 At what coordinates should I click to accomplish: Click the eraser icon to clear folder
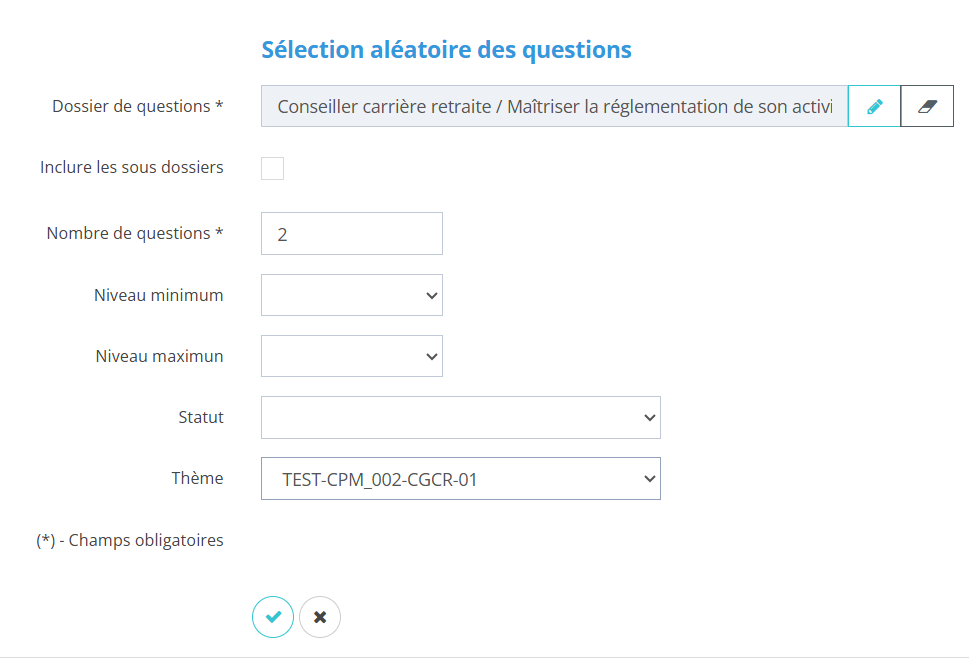tap(927, 106)
